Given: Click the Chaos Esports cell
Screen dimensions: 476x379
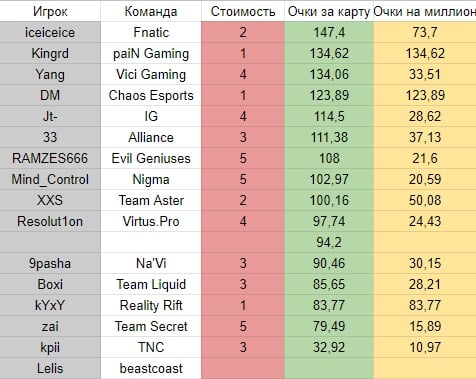Looking at the screenshot, I should pyautogui.click(x=151, y=95).
